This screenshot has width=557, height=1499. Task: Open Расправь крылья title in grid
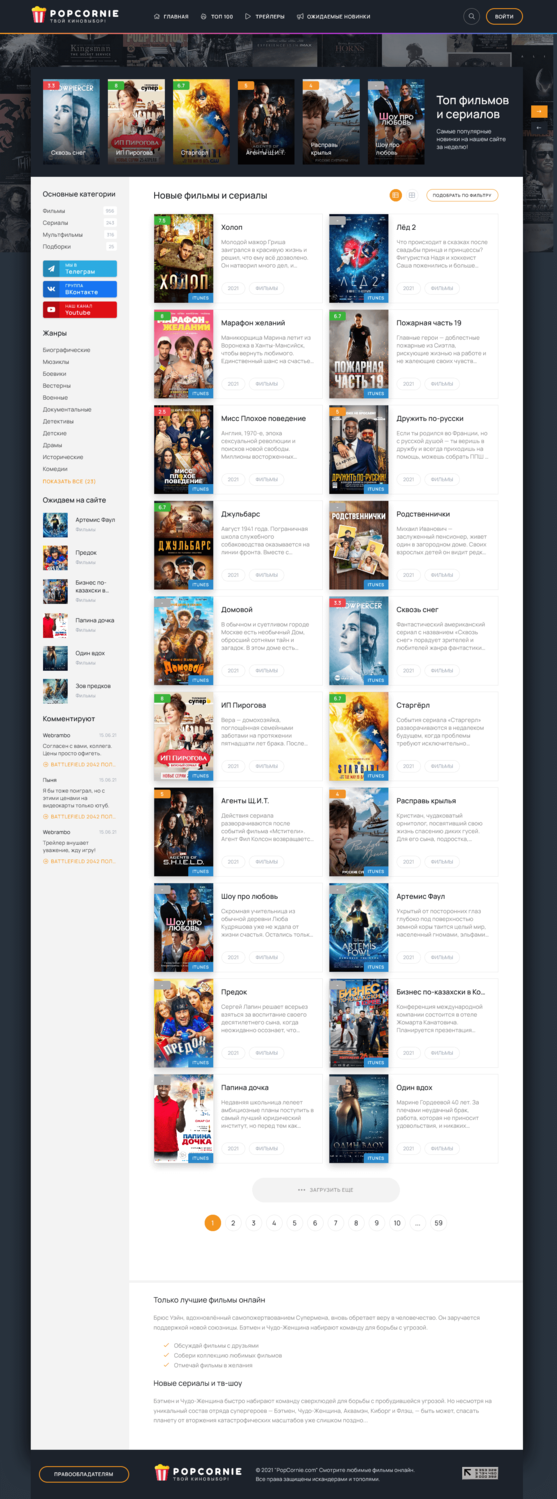pos(426,801)
